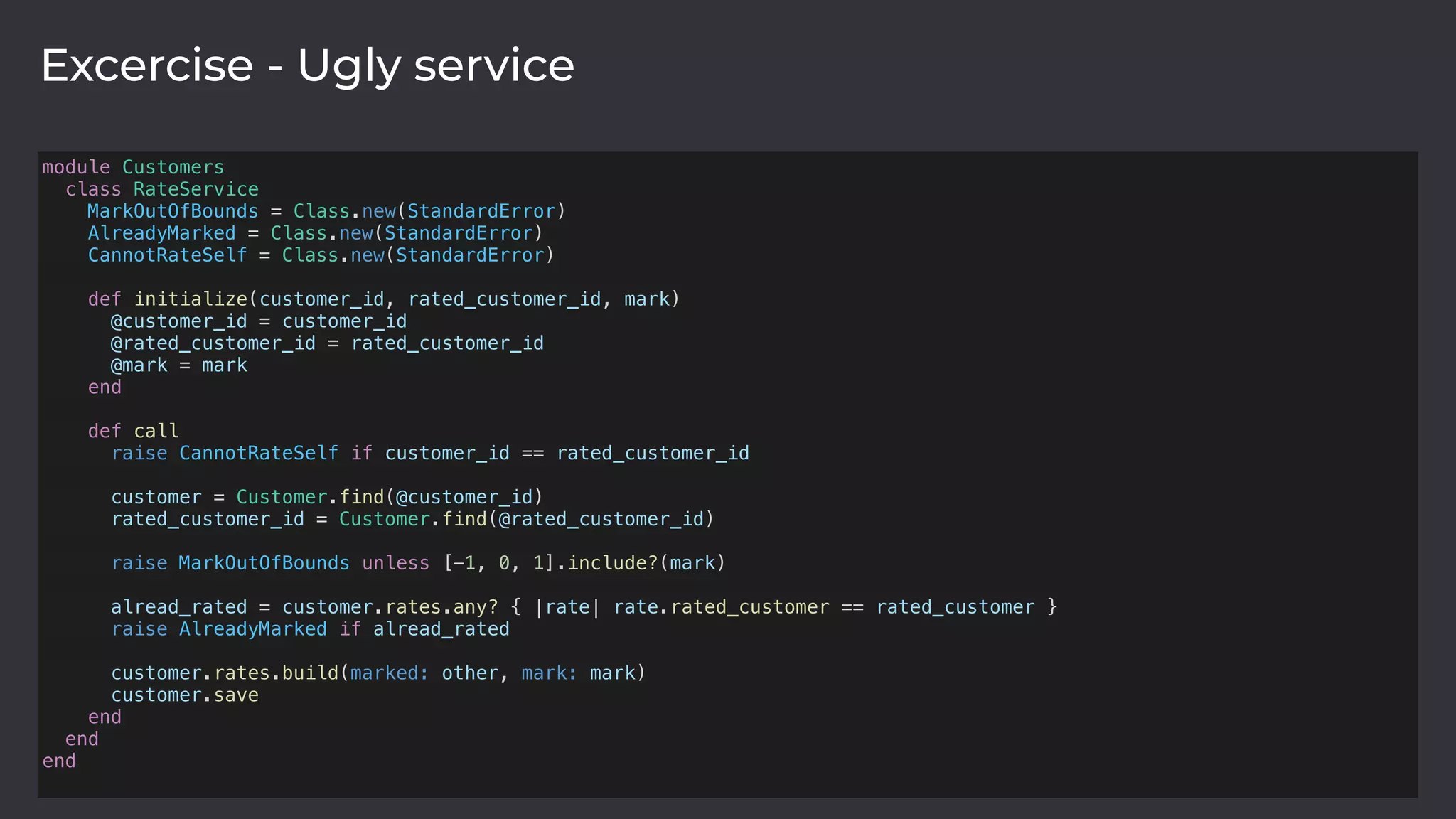
Task: Click the 'alread_rated = customer.rates.any?' line
Action: (584, 607)
